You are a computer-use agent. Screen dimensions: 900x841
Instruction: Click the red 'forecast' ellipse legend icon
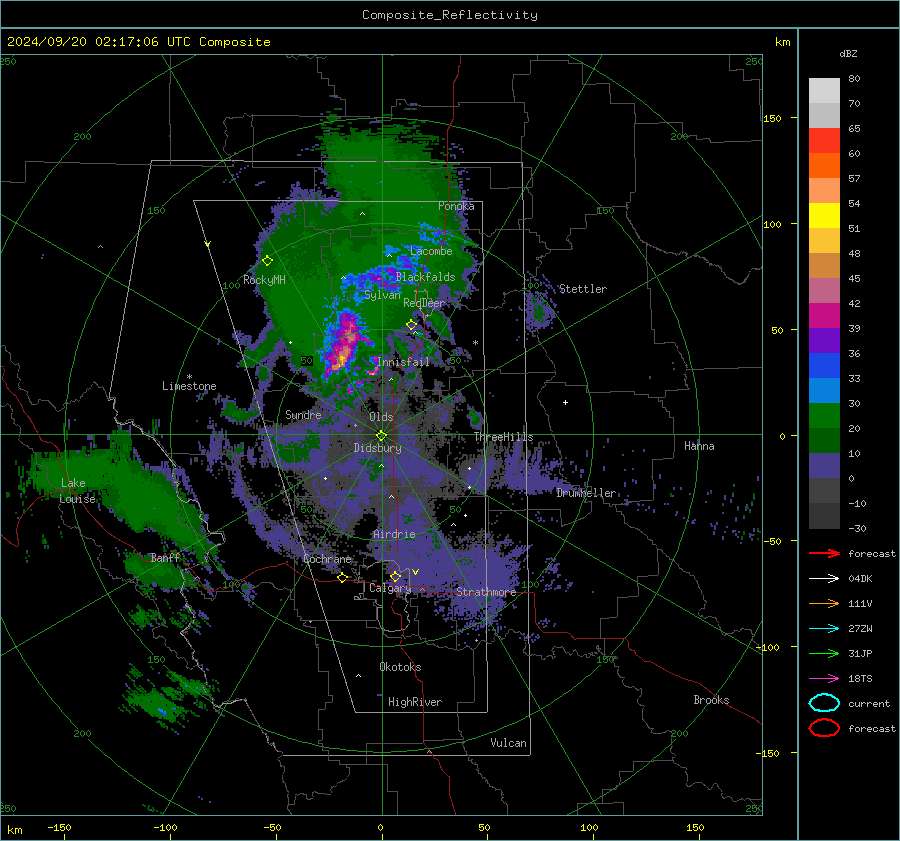pyautogui.click(x=824, y=728)
